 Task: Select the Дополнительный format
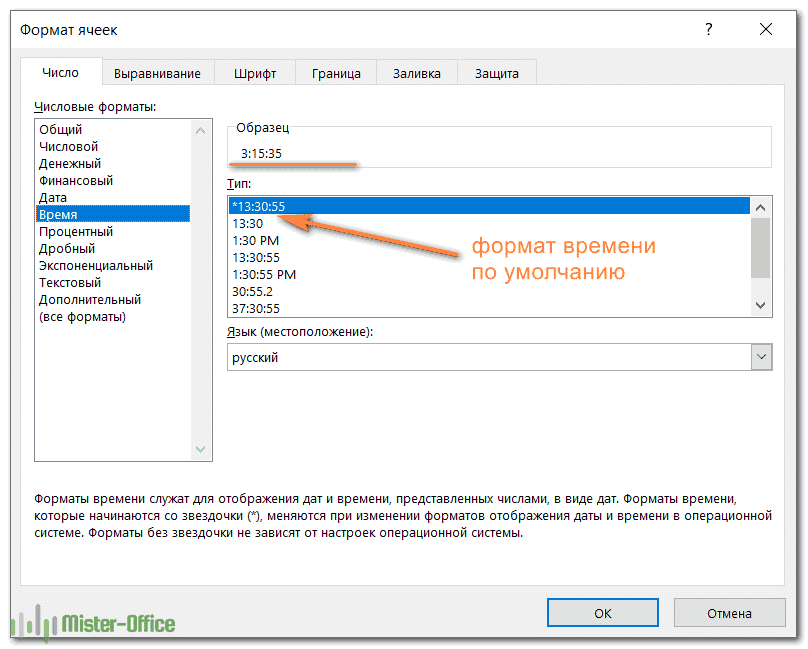[113, 300]
